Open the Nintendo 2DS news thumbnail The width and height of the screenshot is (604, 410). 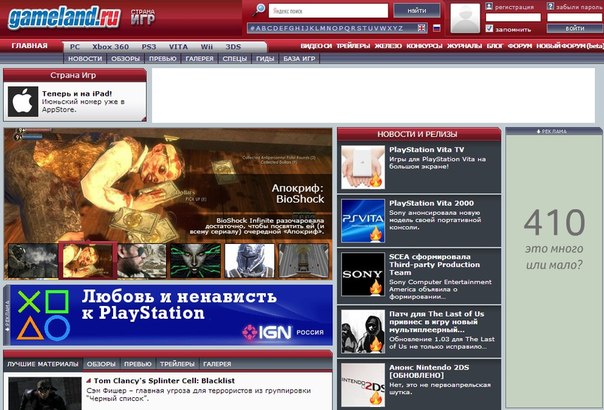pyautogui.click(x=363, y=385)
